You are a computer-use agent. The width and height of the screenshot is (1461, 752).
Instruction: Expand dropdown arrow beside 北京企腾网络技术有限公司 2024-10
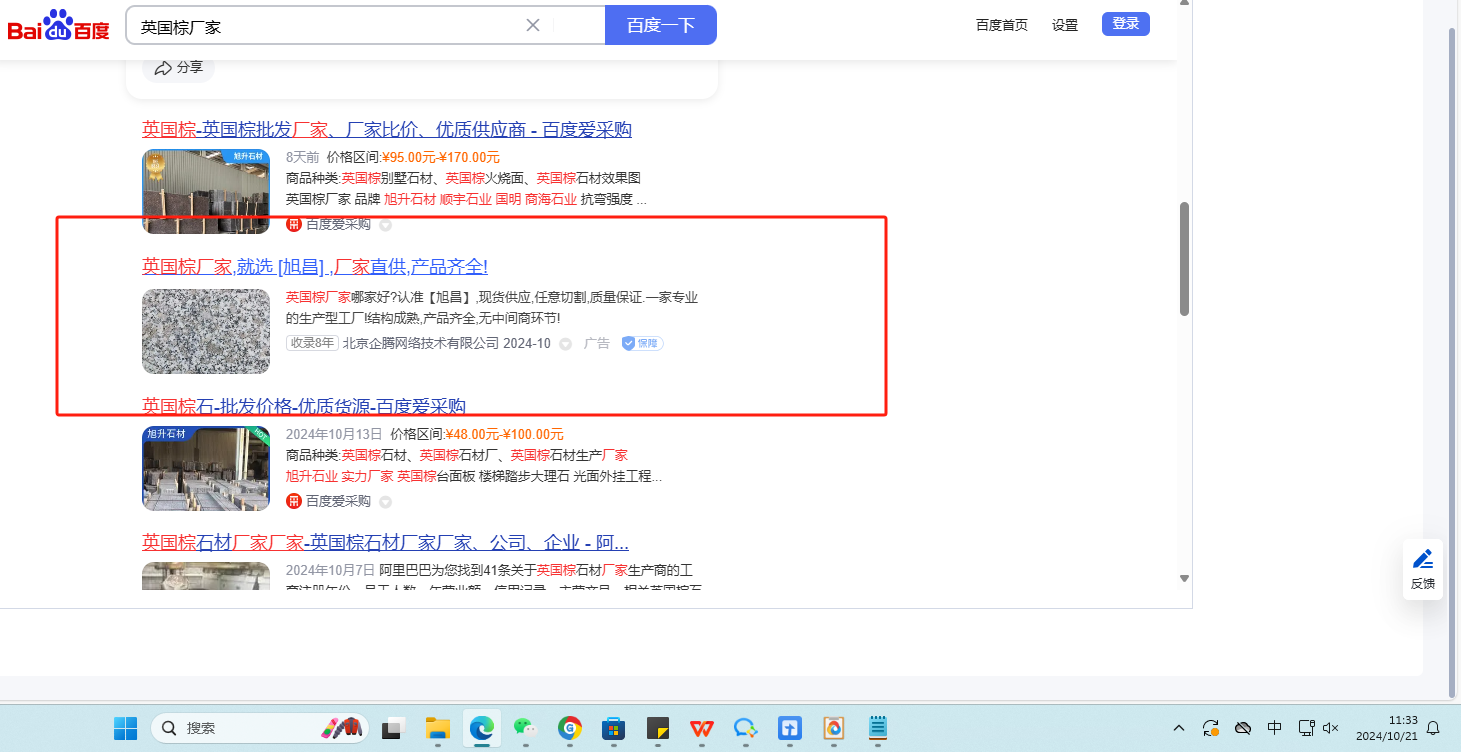565,344
